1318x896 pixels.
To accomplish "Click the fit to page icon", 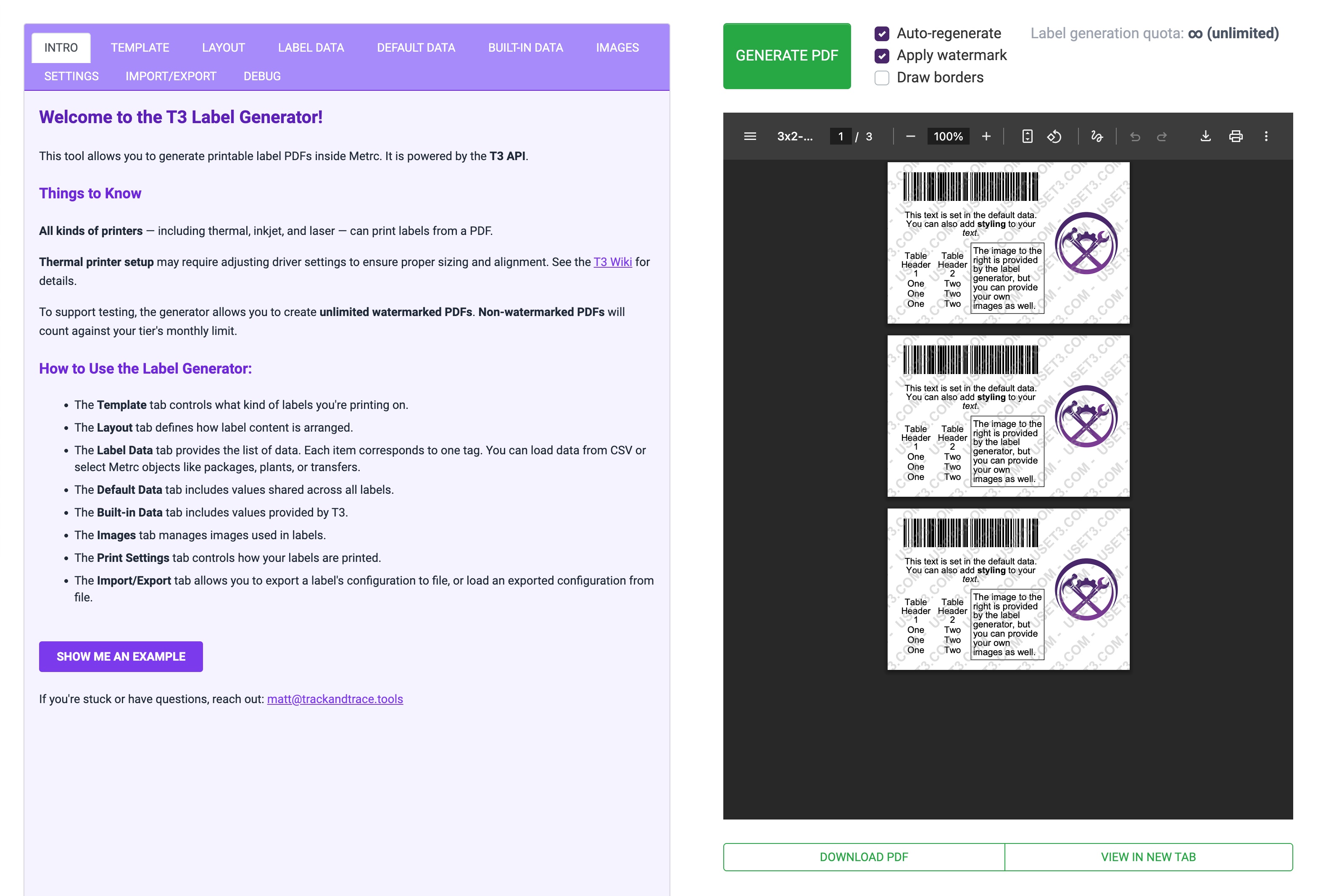I will 1027,136.
